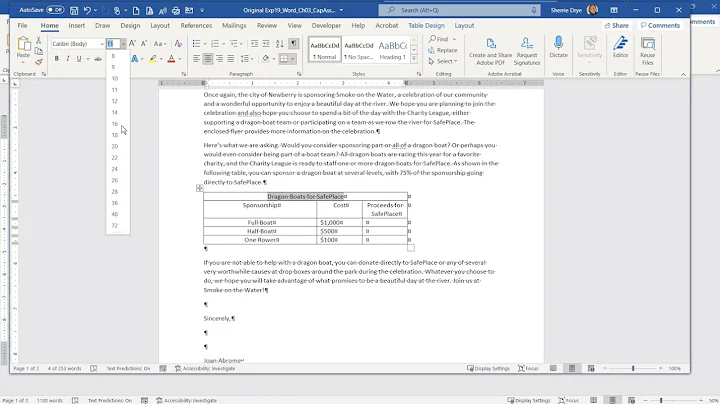Expand the Styles gallery
Screen dimensions: 720x404
[414, 59]
